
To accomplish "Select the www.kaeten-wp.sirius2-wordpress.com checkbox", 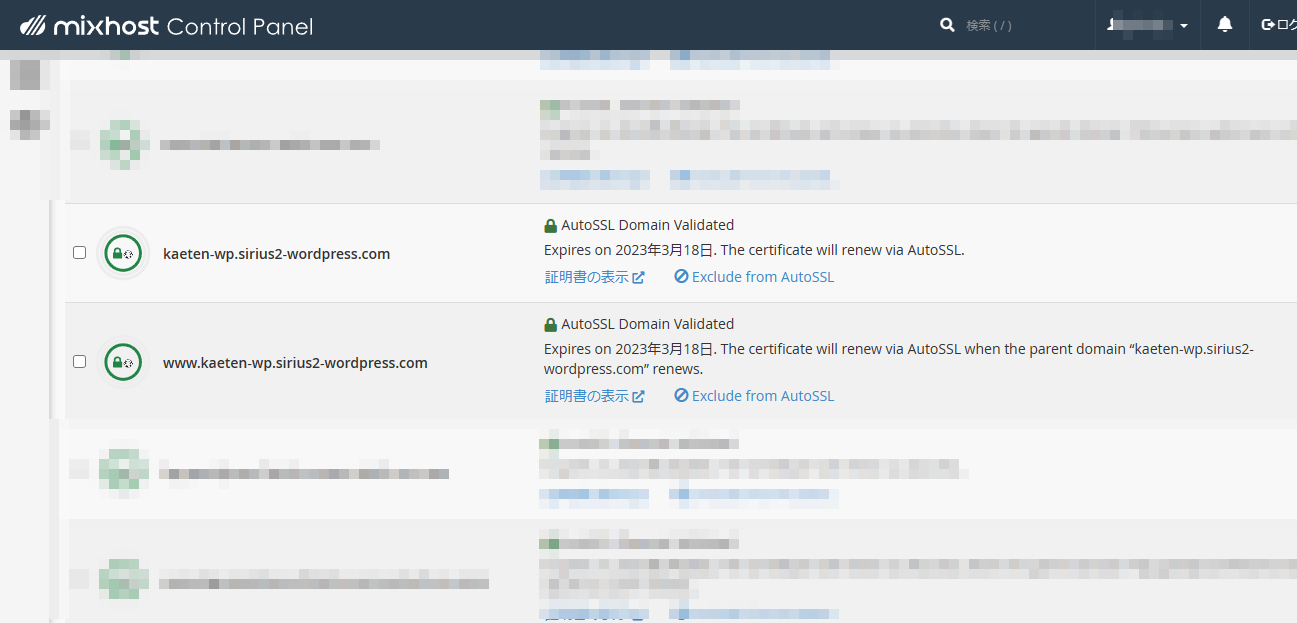I will pos(80,362).
